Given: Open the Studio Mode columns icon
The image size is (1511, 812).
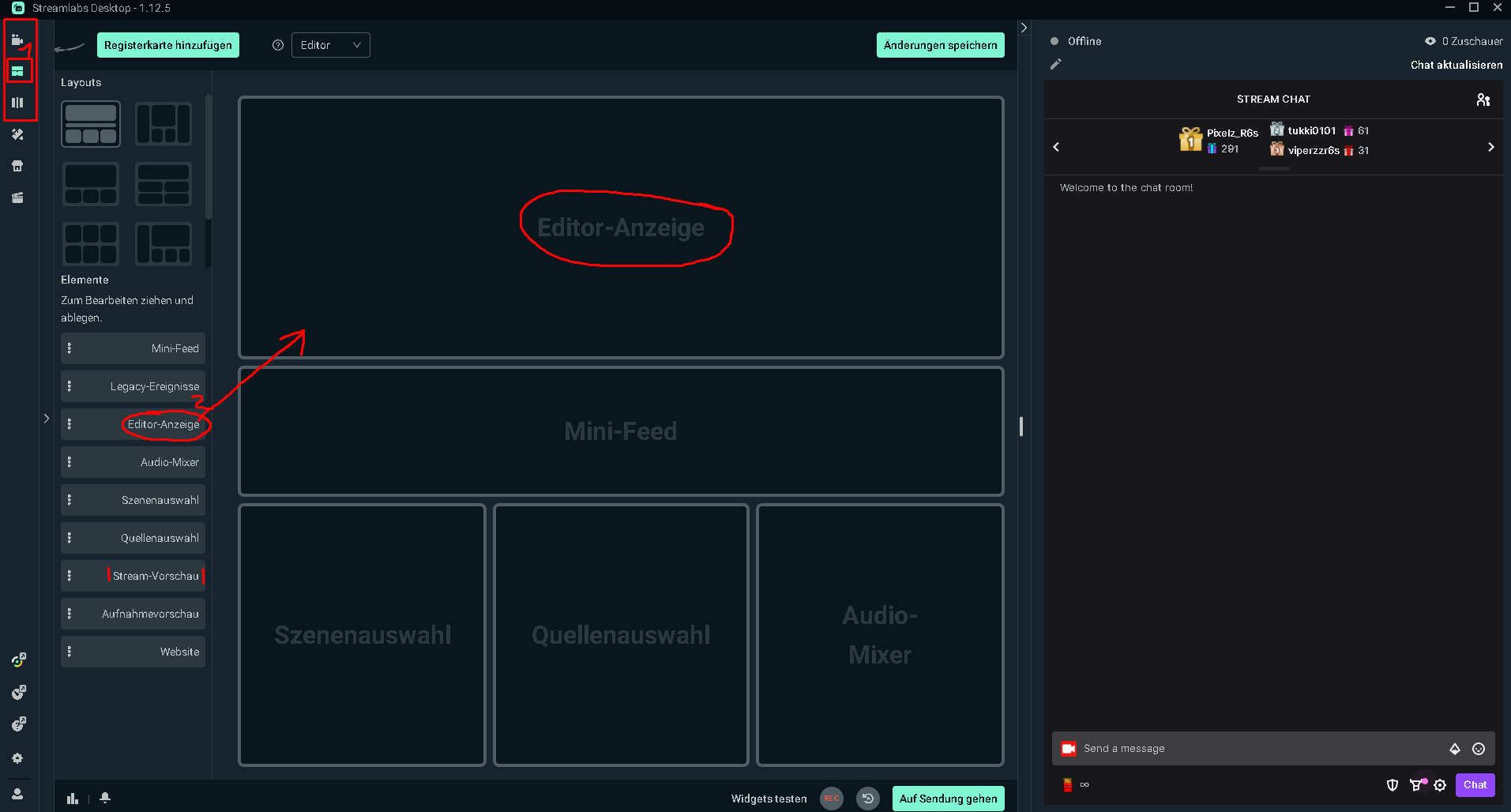Looking at the screenshot, I should (17, 103).
